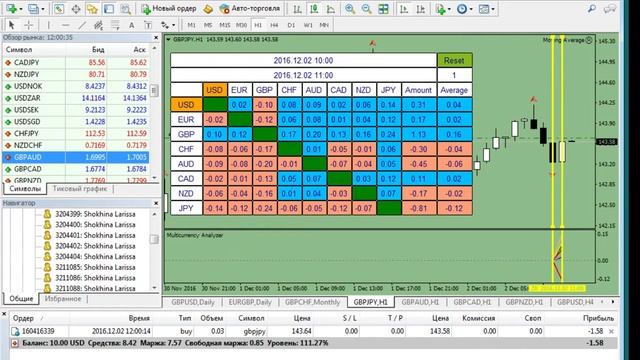Select the Fibonacci Retracement tool
Screen dimensions: 640x360
[x=115, y=25]
